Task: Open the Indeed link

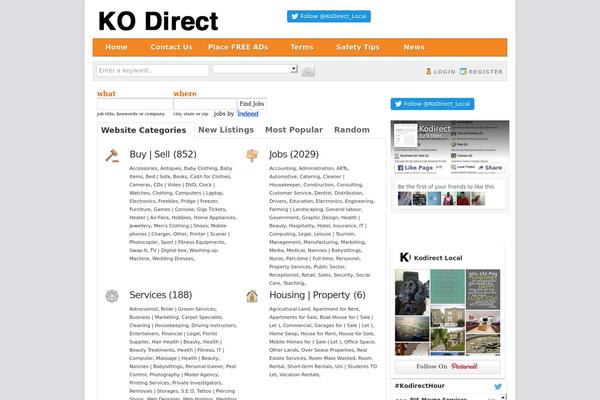Action: click(248, 114)
